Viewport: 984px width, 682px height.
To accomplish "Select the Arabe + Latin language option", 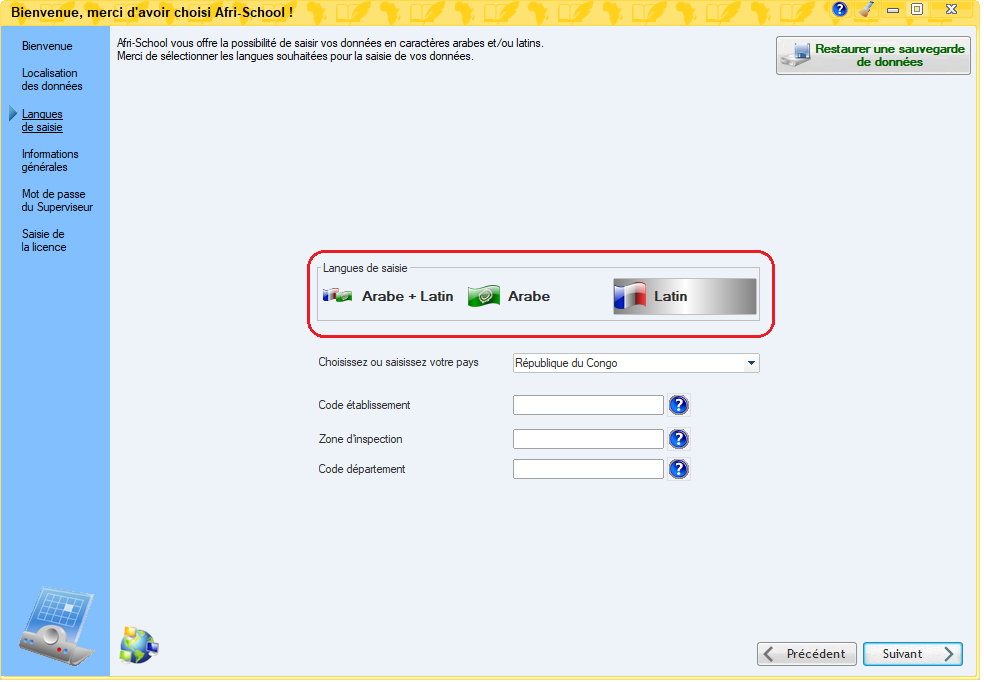I will [388, 296].
